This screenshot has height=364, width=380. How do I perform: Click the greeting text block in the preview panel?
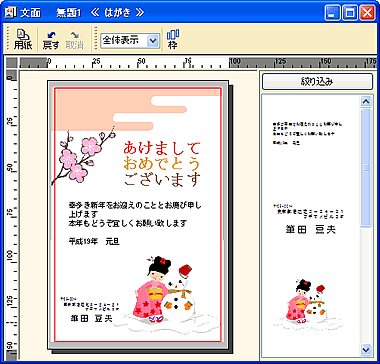(x=308, y=133)
